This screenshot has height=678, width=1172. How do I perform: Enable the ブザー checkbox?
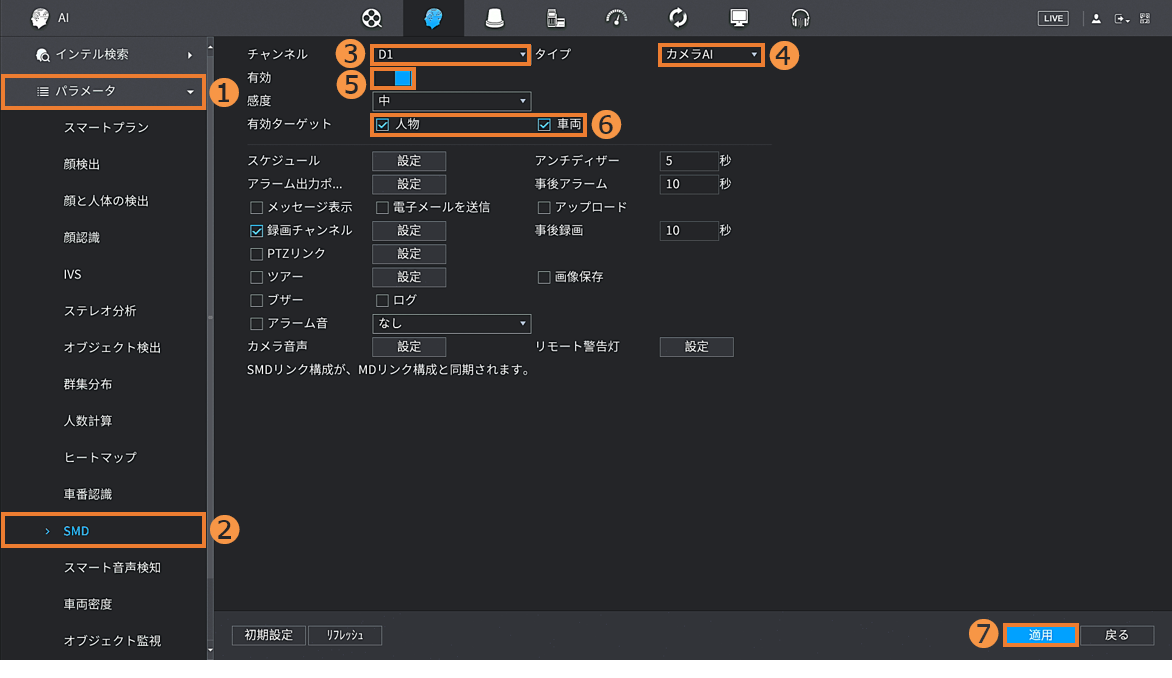257,300
